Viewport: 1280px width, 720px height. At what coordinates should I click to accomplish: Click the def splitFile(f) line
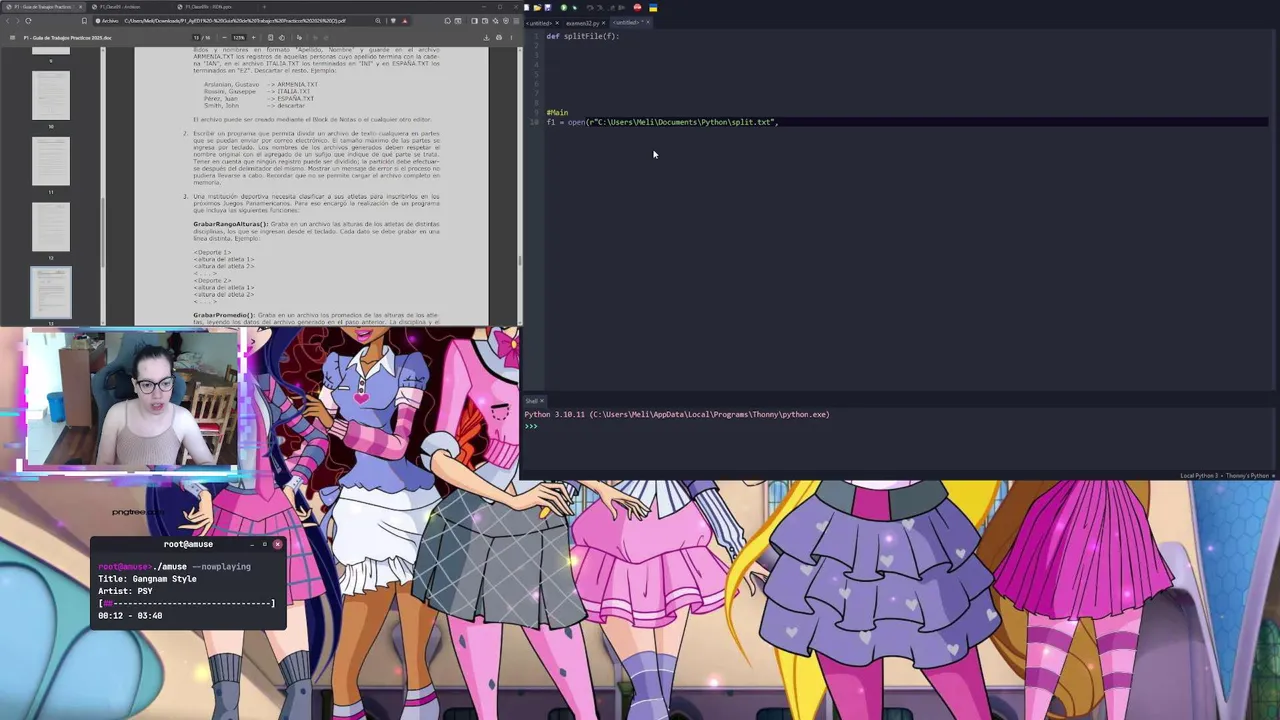(x=583, y=36)
